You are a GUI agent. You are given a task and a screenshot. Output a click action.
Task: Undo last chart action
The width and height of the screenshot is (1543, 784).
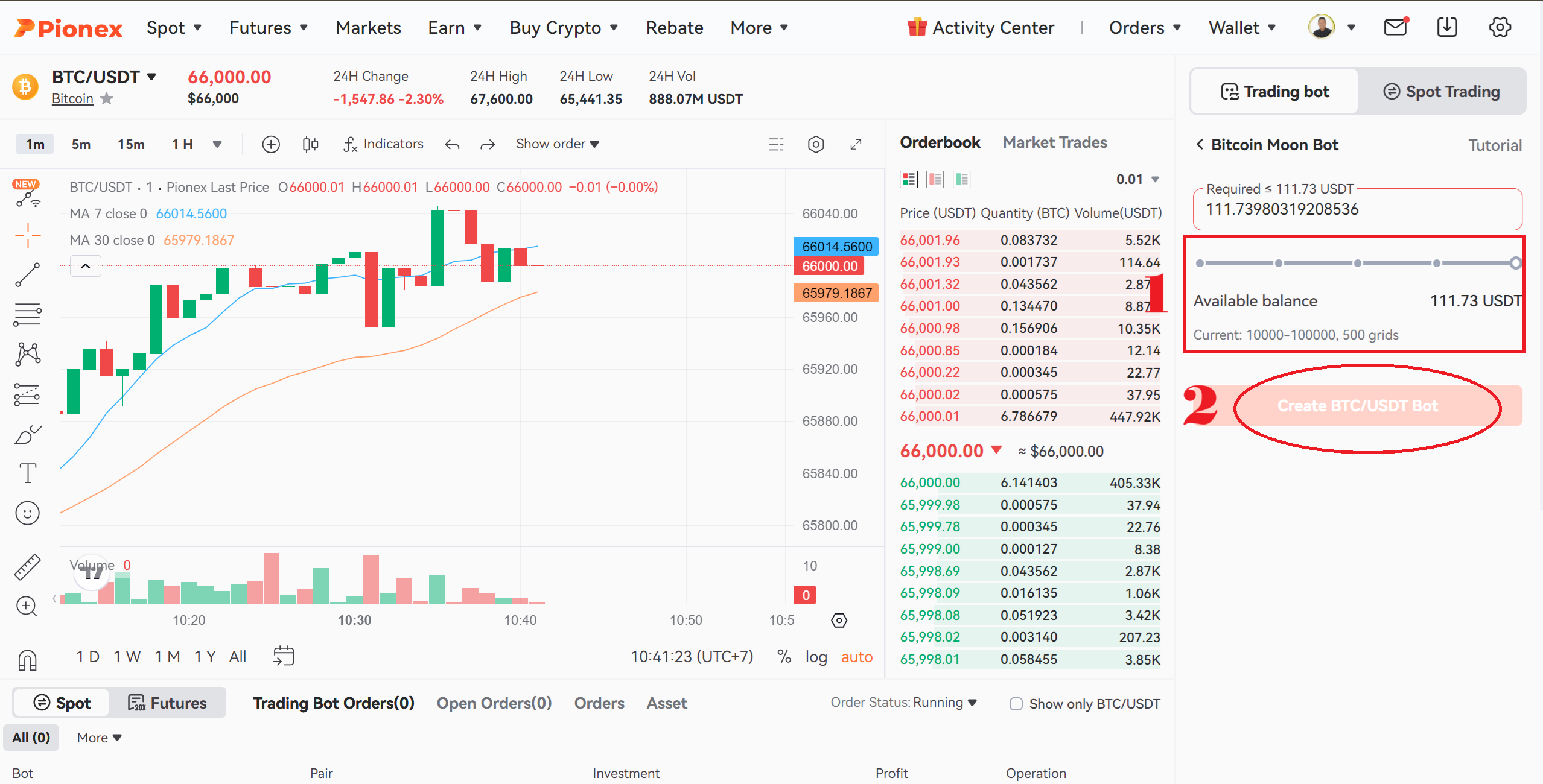click(x=452, y=144)
